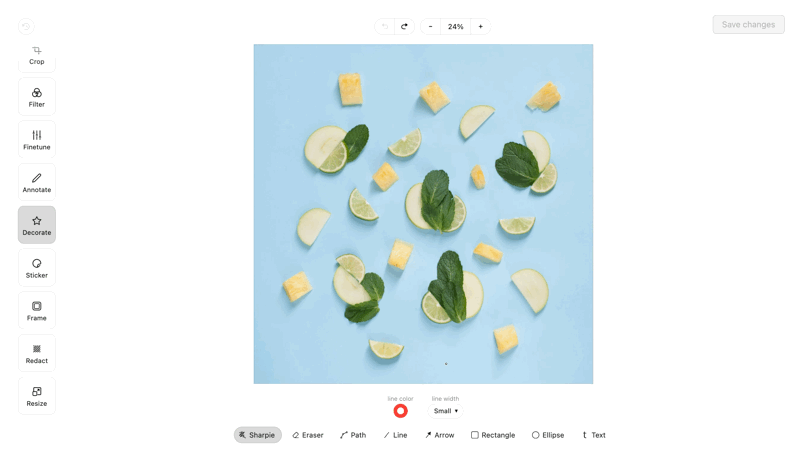Select the Sharpie drawing tab
Image resolution: width=800 pixels, height=459 pixels.
coord(258,435)
